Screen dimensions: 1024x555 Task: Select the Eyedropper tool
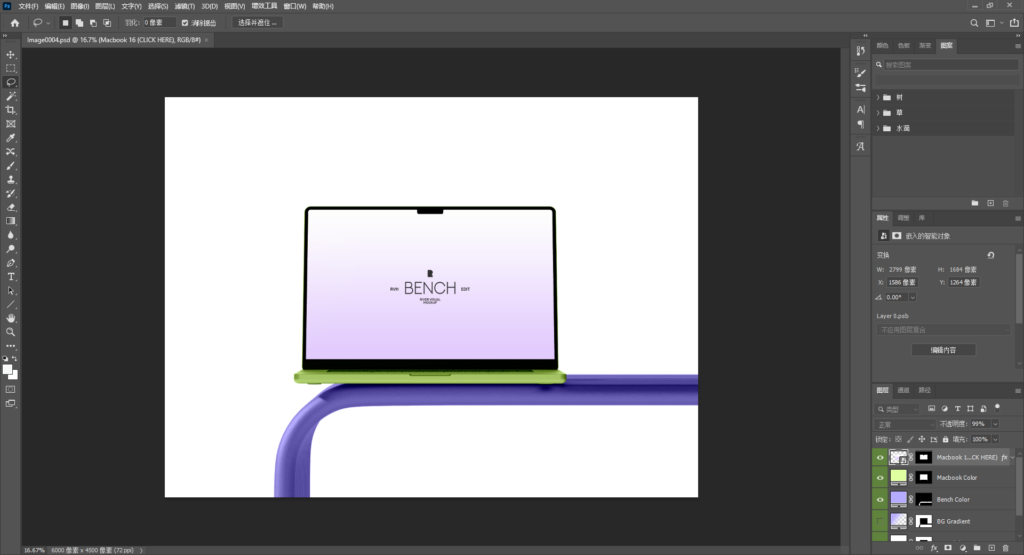10,138
